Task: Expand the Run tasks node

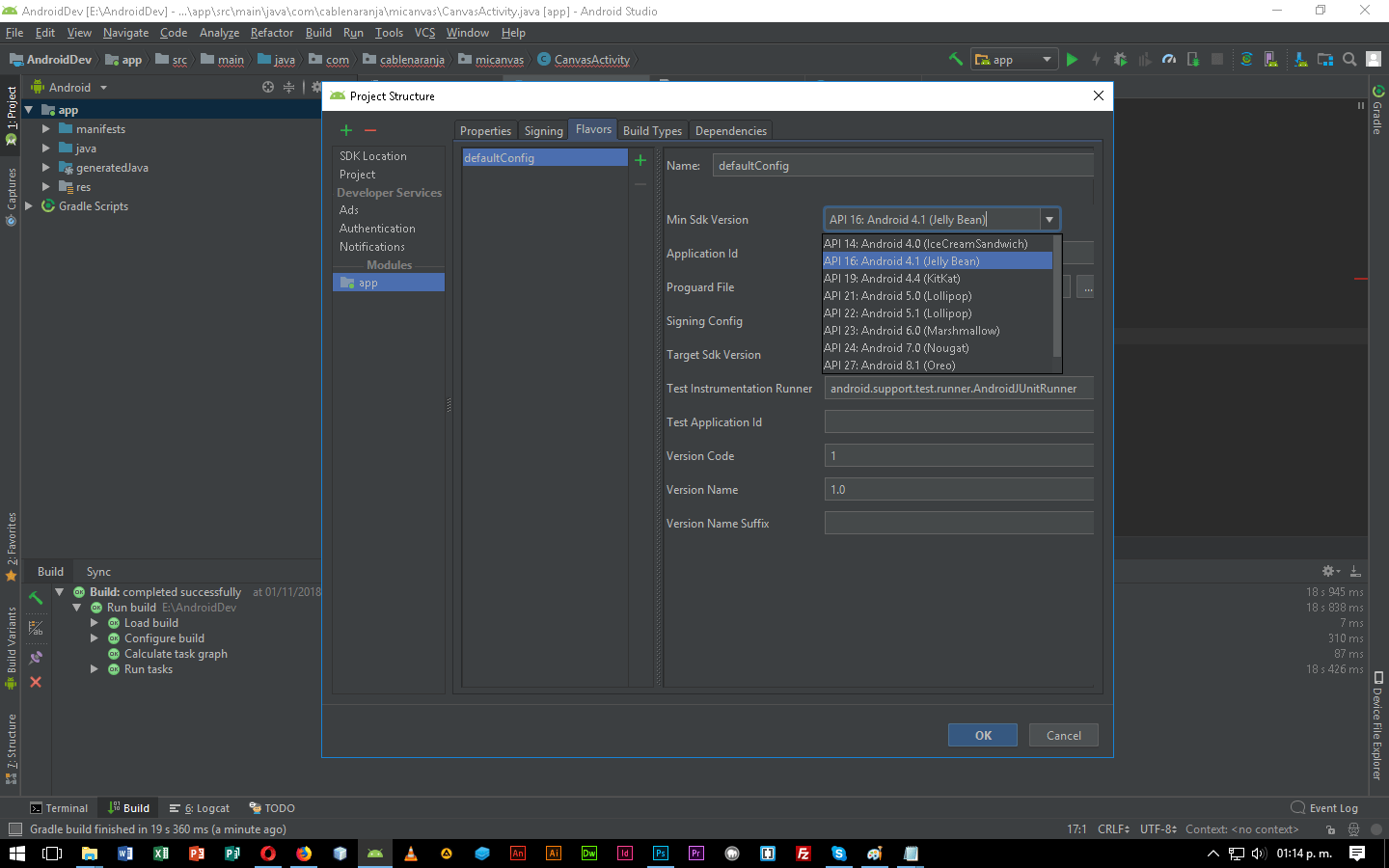Action: [x=94, y=669]
